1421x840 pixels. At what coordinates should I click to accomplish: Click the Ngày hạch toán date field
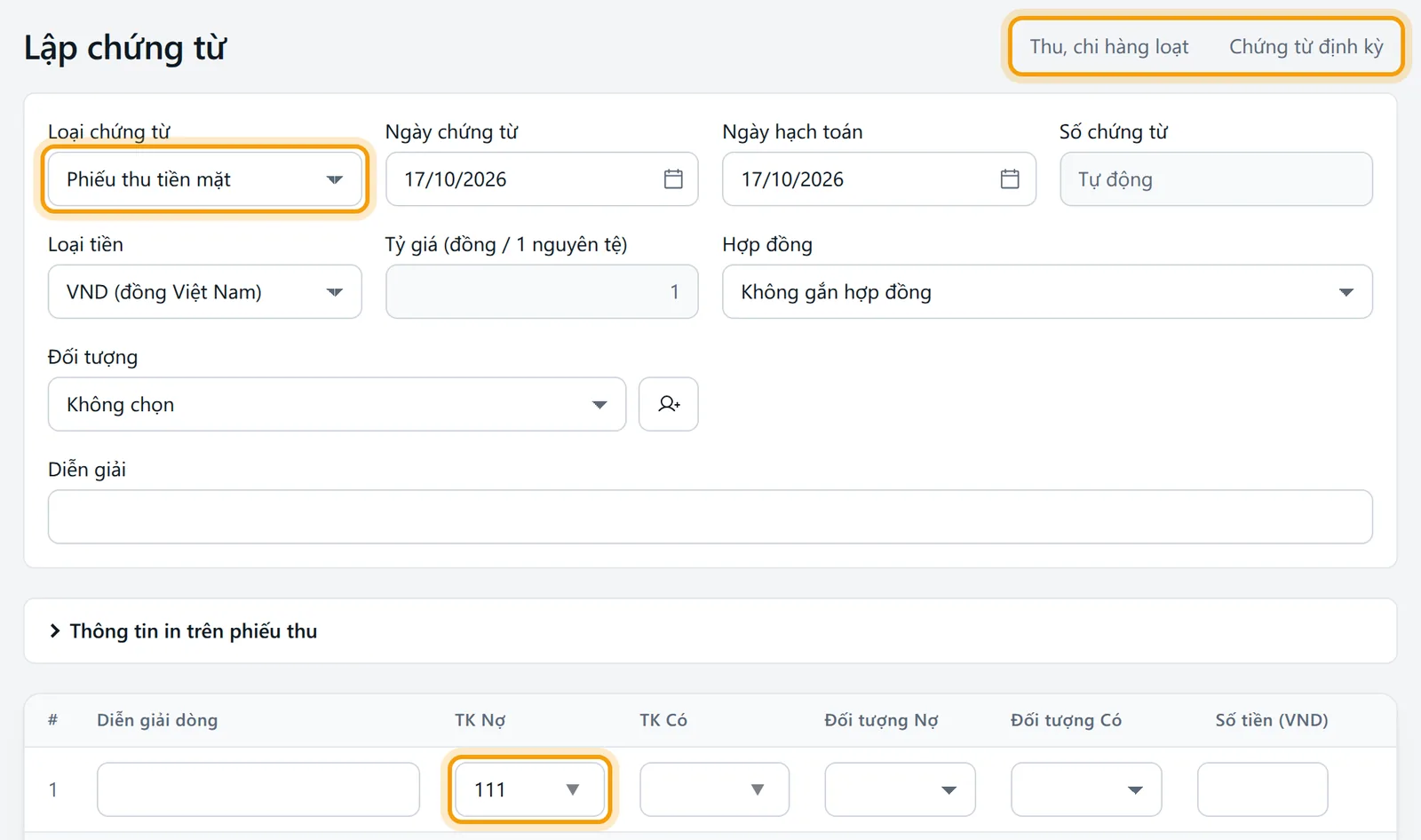879,179
